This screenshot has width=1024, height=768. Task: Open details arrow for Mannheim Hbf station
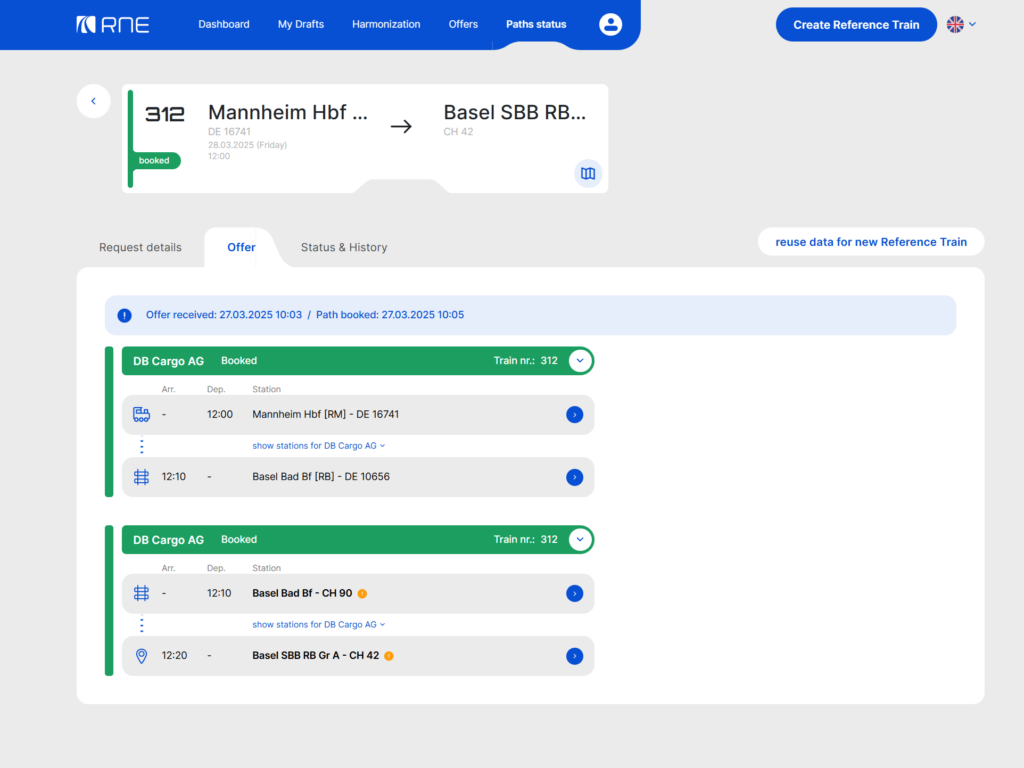coord(574,414)
